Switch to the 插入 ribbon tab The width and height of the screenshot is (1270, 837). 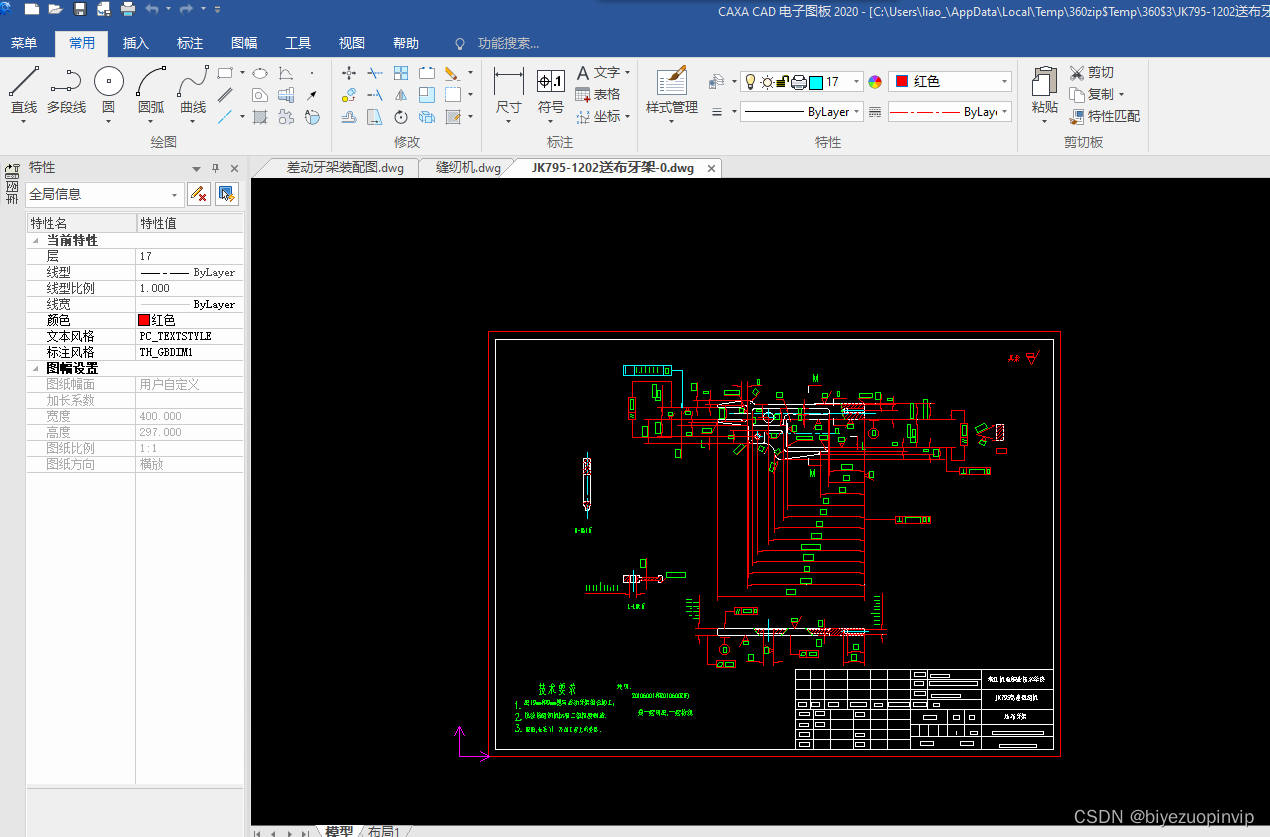(136, 43)
